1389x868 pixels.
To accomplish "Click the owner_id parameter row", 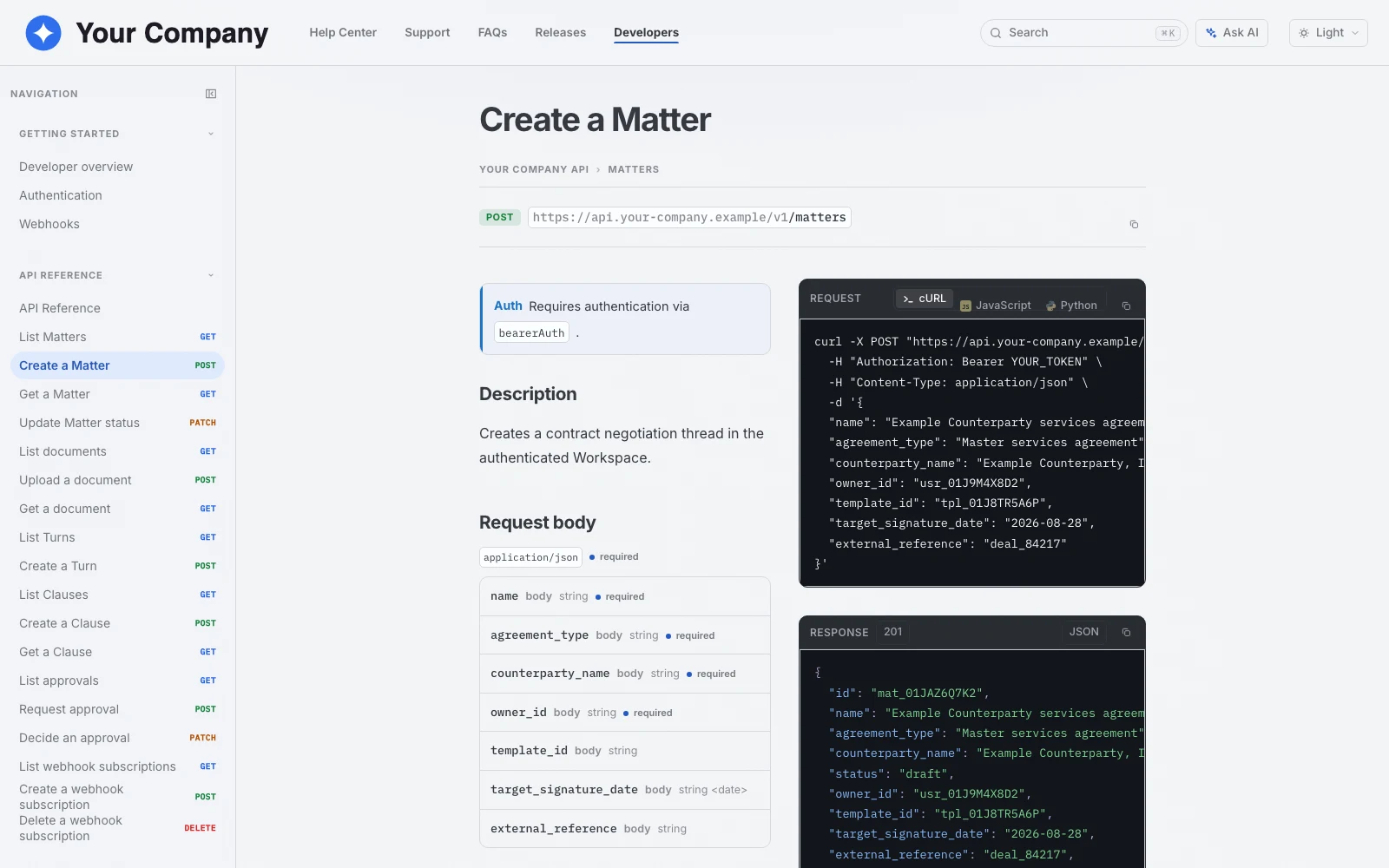I will click(624, 713).
